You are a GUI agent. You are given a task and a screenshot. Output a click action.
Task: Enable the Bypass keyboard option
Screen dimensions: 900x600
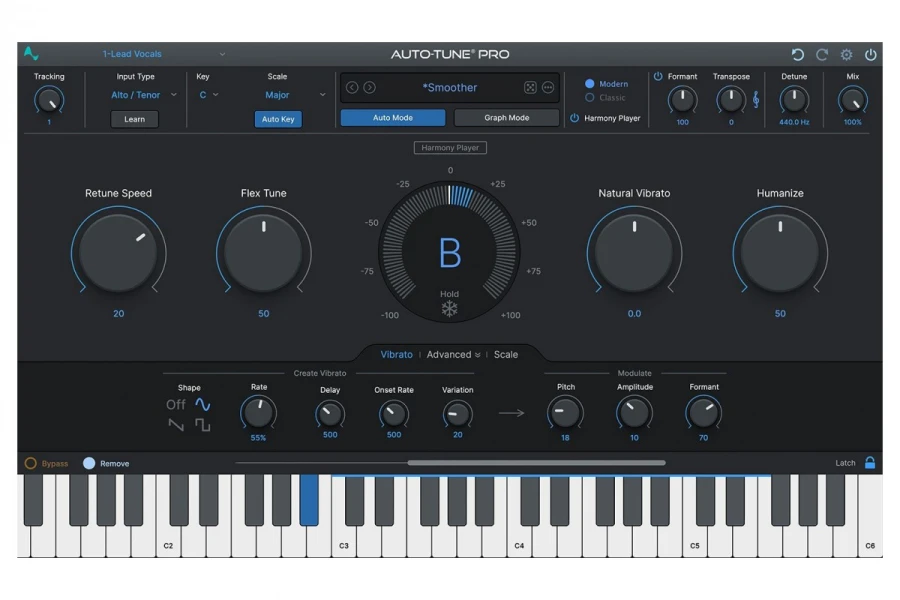pos(30,463)
